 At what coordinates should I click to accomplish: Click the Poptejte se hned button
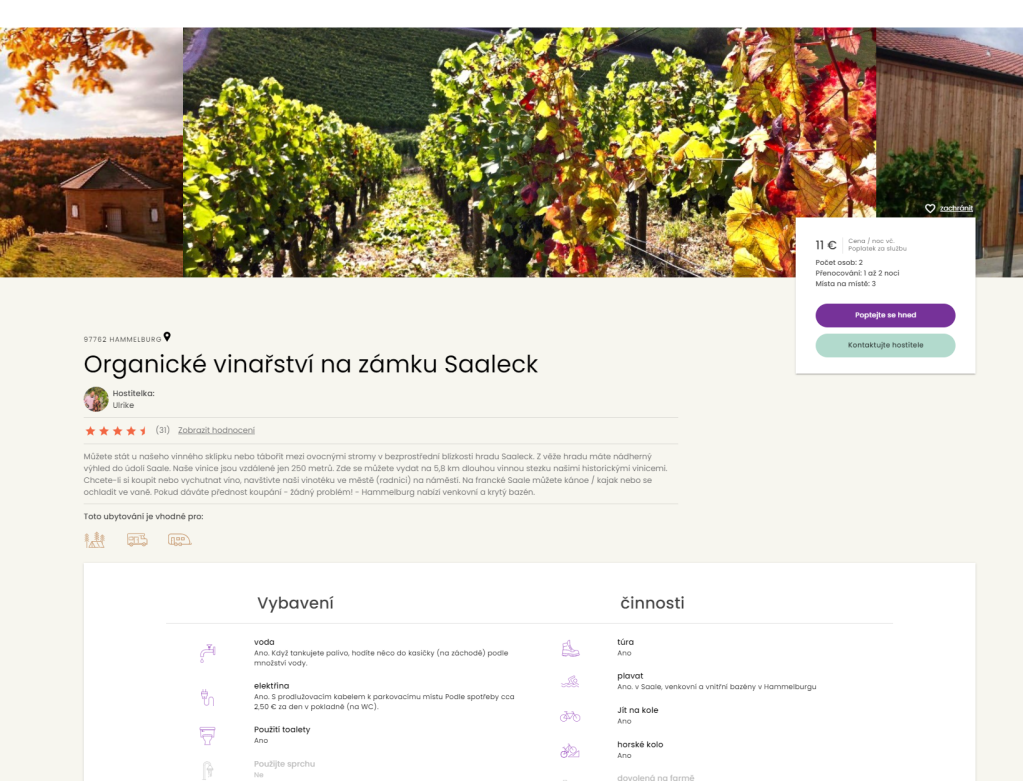pyautogui.click(x=885, y=315)
